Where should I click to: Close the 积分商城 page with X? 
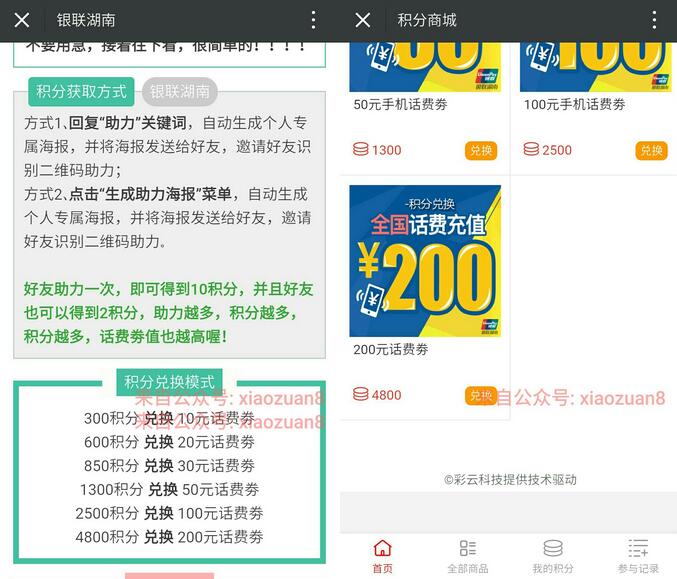363,20
